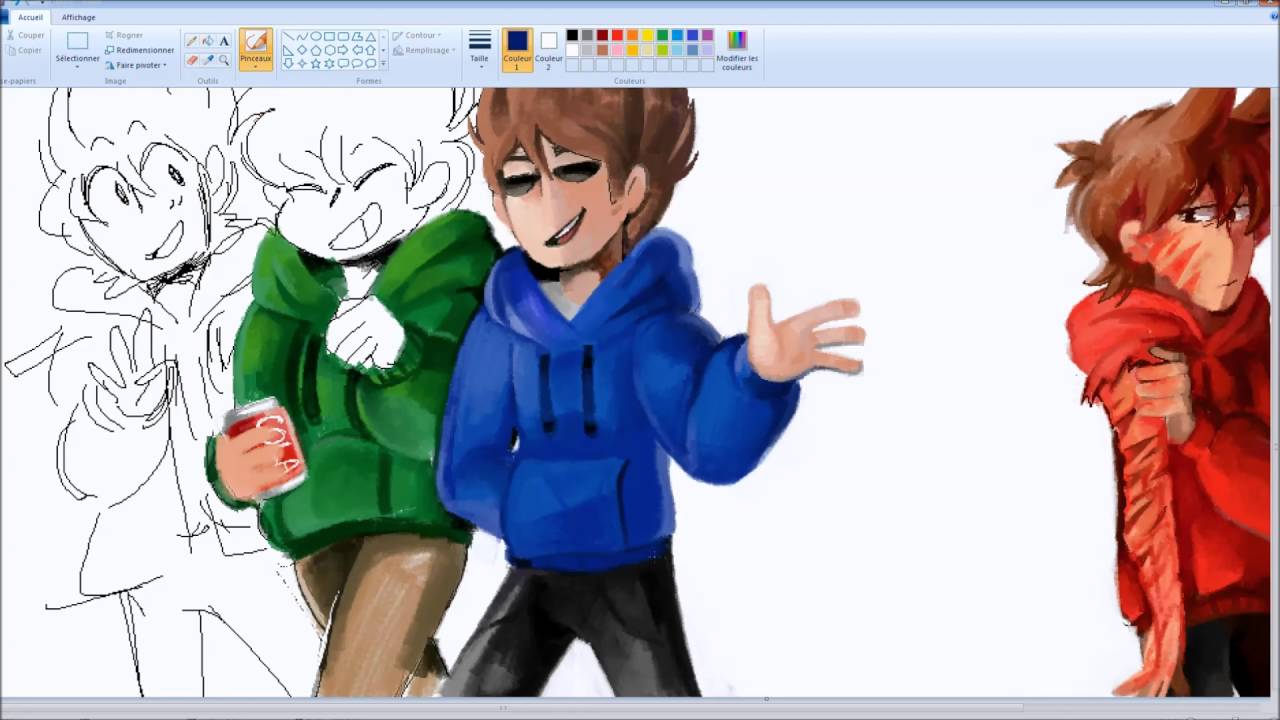Choose the right arrow shape
This screenshot has height=720, width=1280.
click(343, 50)
